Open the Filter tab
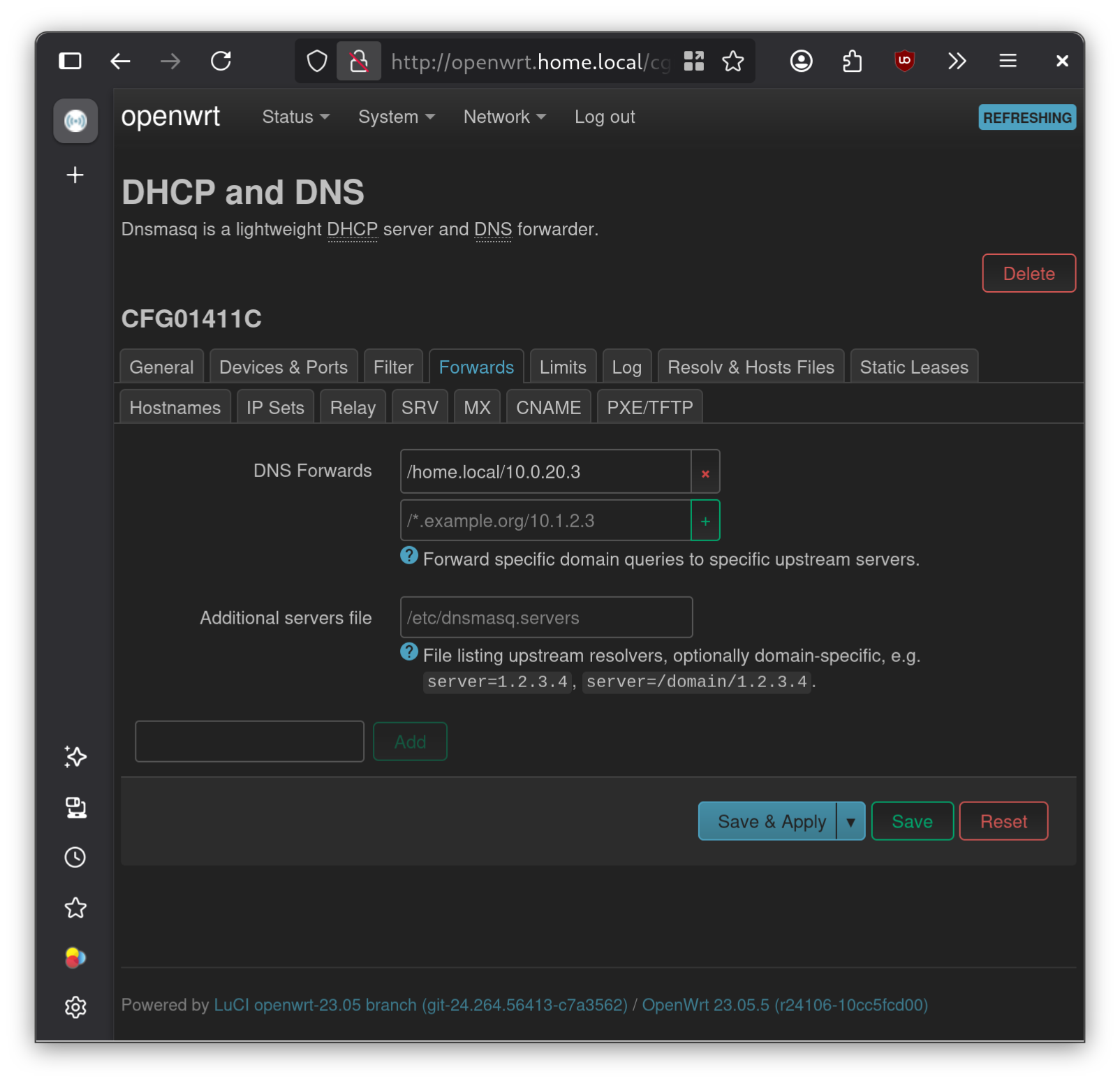The width and height of the screenshot is (1120, 1081). point(393,367)
